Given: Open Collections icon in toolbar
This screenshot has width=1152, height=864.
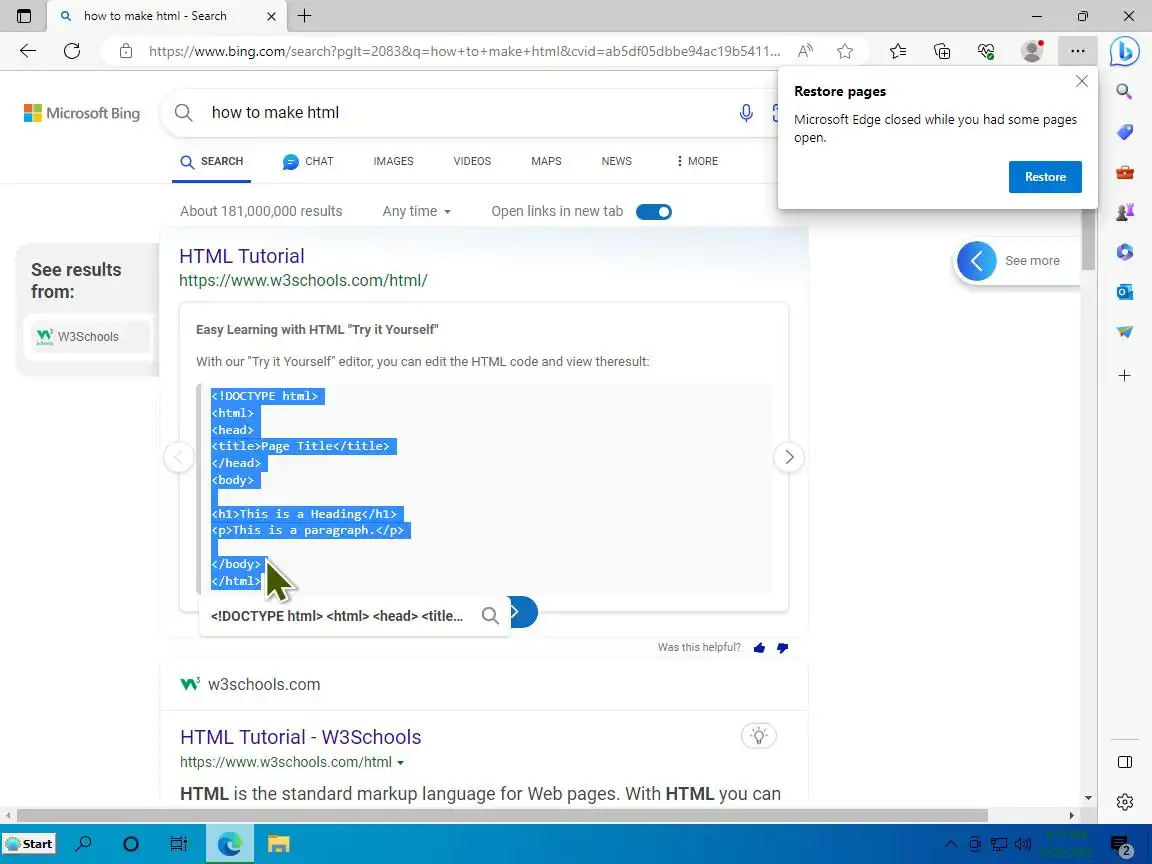Looking at the screenshot, I should [942, 51].
